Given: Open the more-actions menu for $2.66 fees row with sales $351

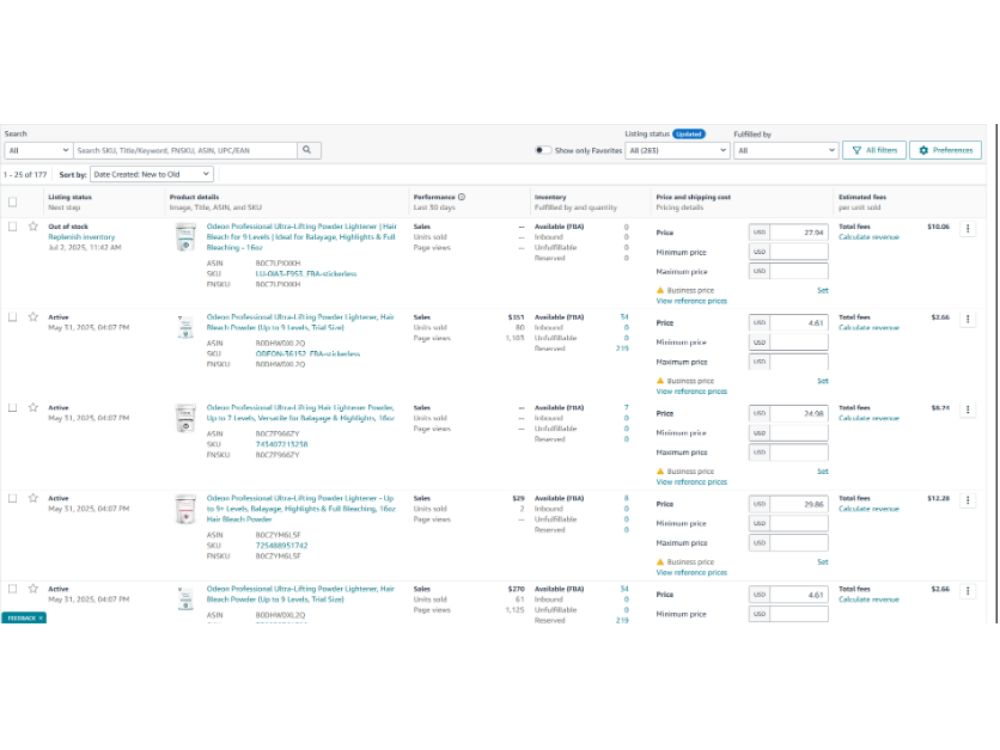Looking at the screenshot, I should (967, 319).
